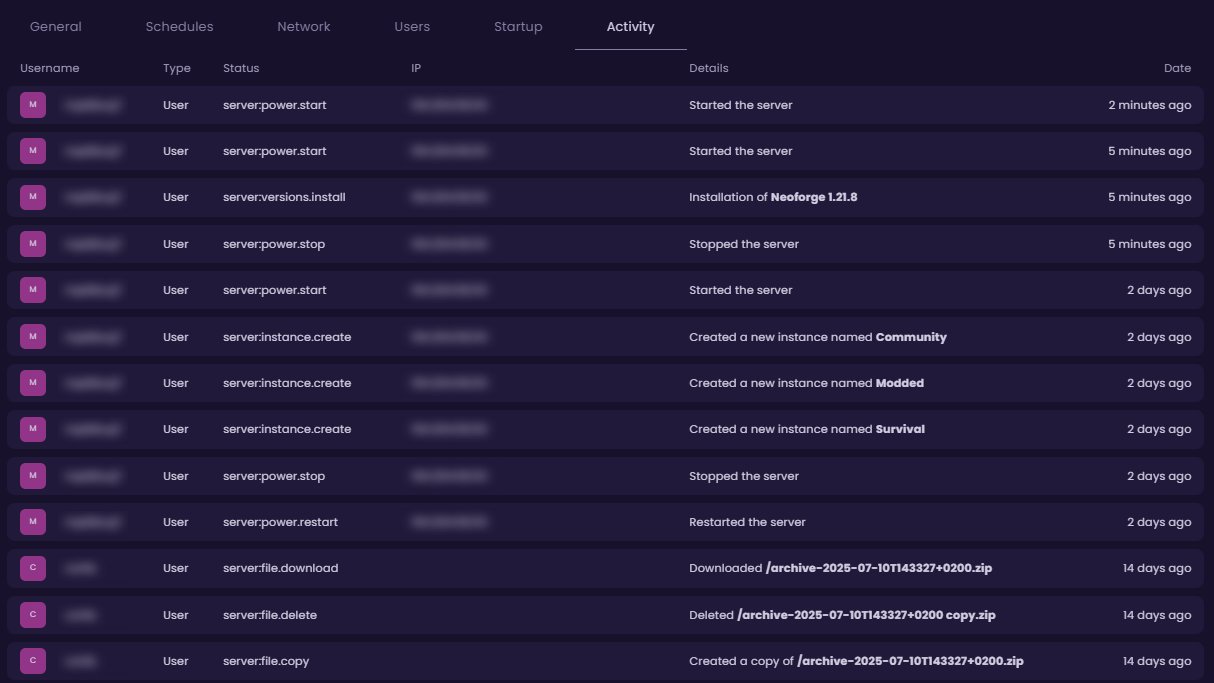Click the Status column header
Screen dimensions: 1214x683
(241, 68)
